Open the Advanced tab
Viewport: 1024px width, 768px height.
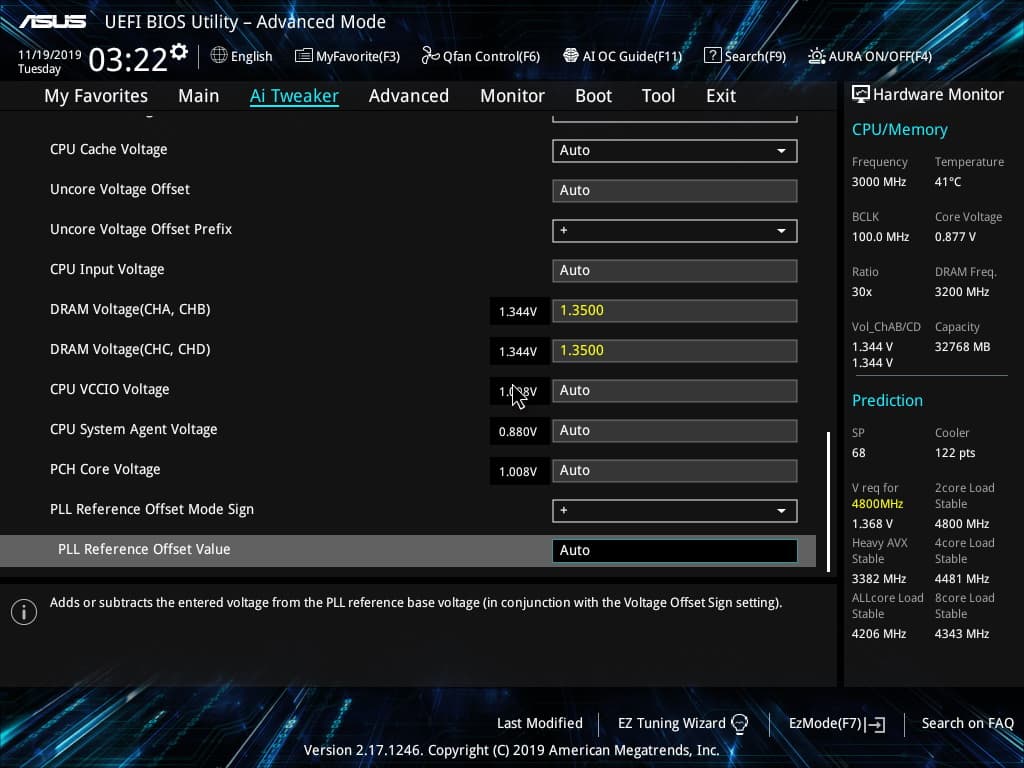pos(409,96)
